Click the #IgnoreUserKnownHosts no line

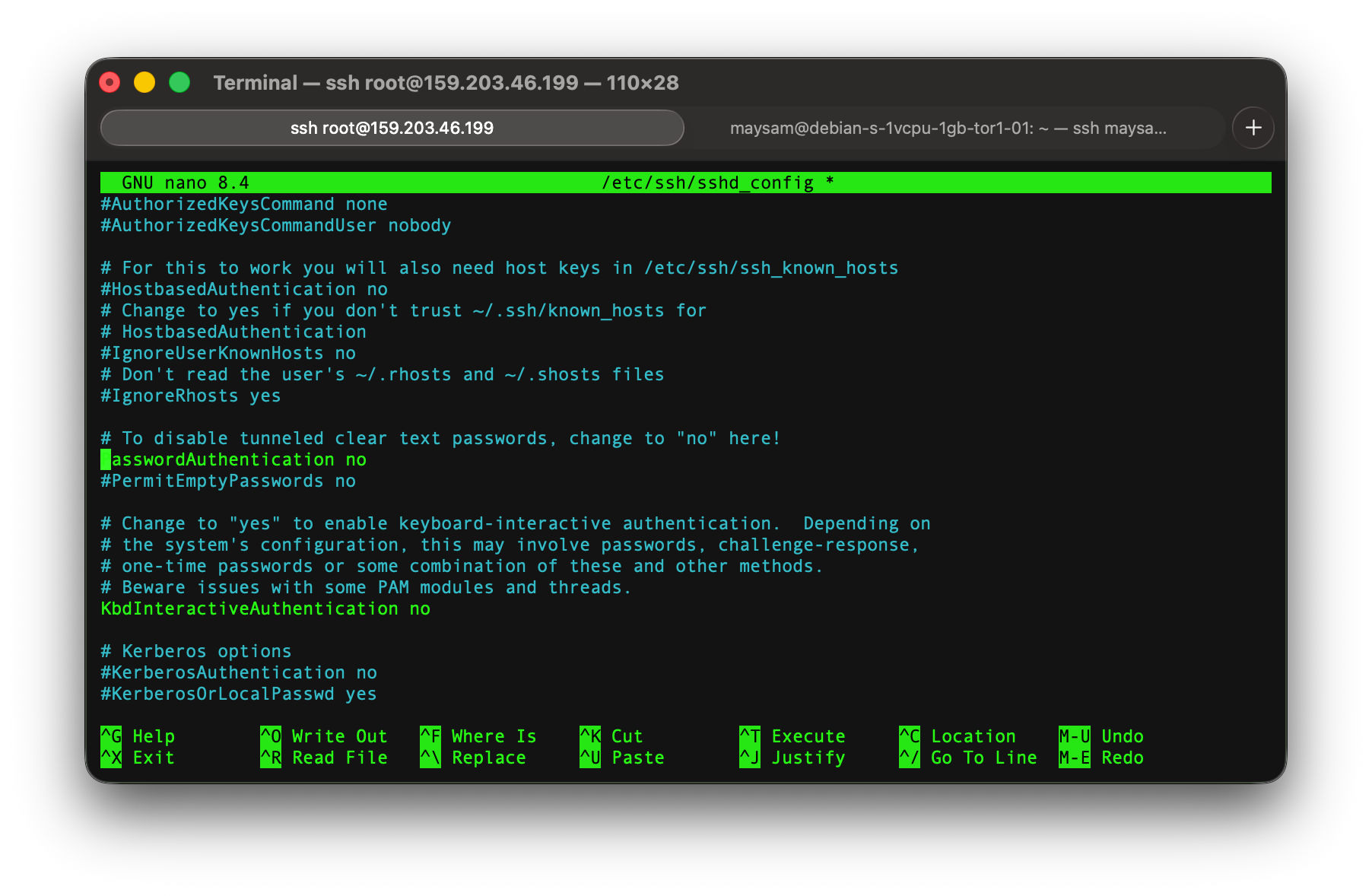coord(228,353)
